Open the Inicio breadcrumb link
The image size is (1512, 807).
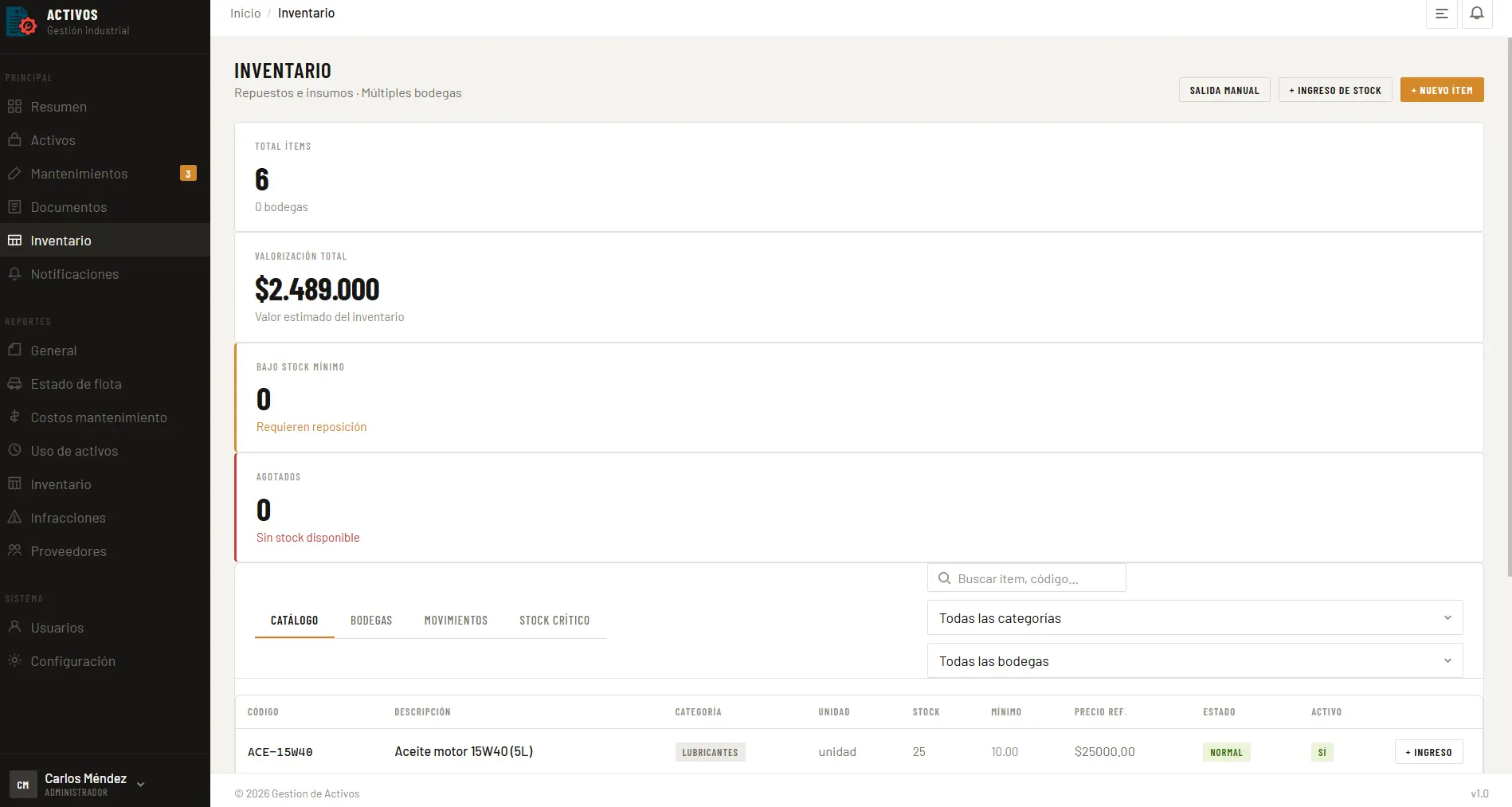pyautogui.click(x=245, y=13)
